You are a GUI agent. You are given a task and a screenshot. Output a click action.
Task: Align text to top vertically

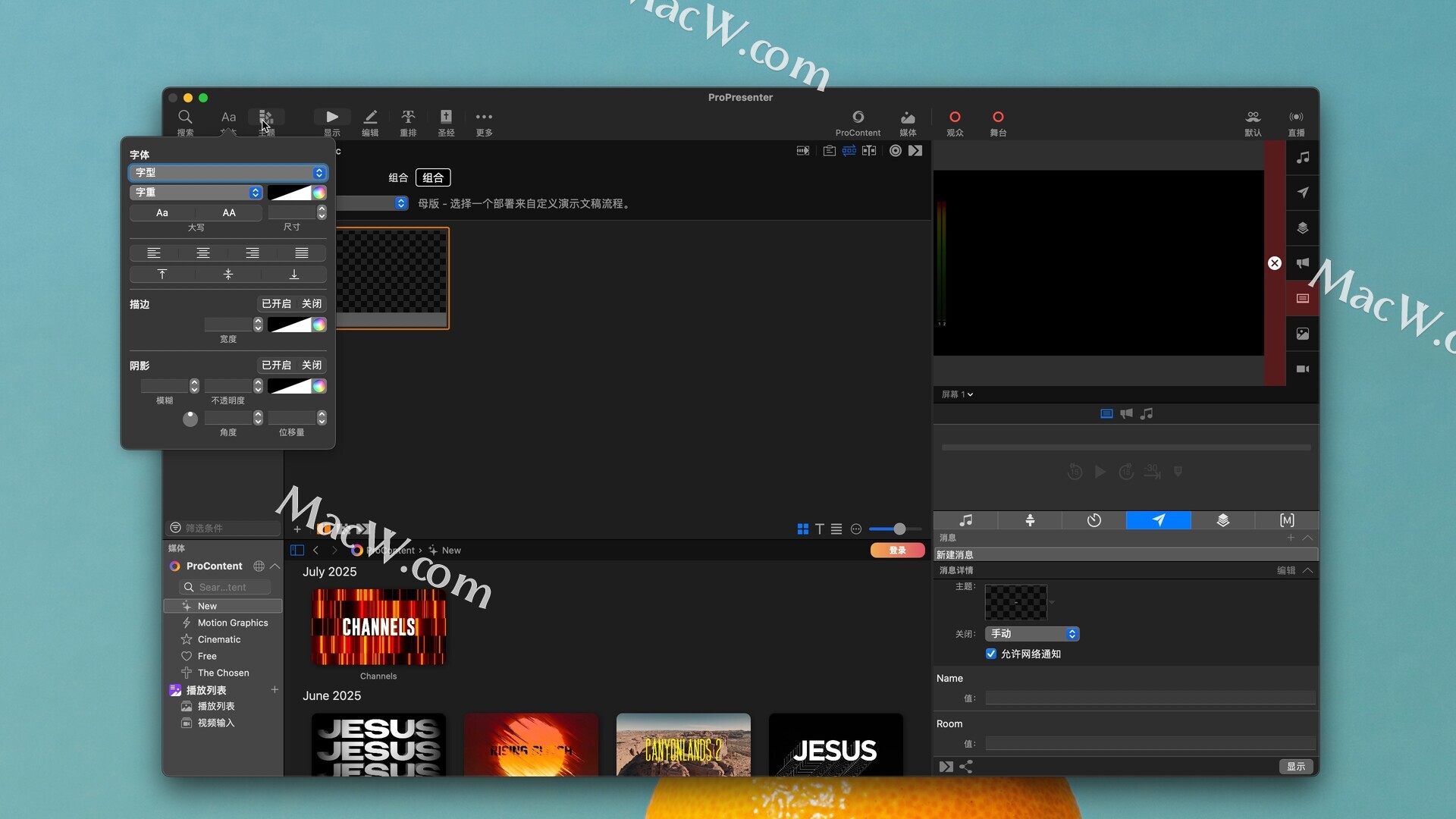162,275
